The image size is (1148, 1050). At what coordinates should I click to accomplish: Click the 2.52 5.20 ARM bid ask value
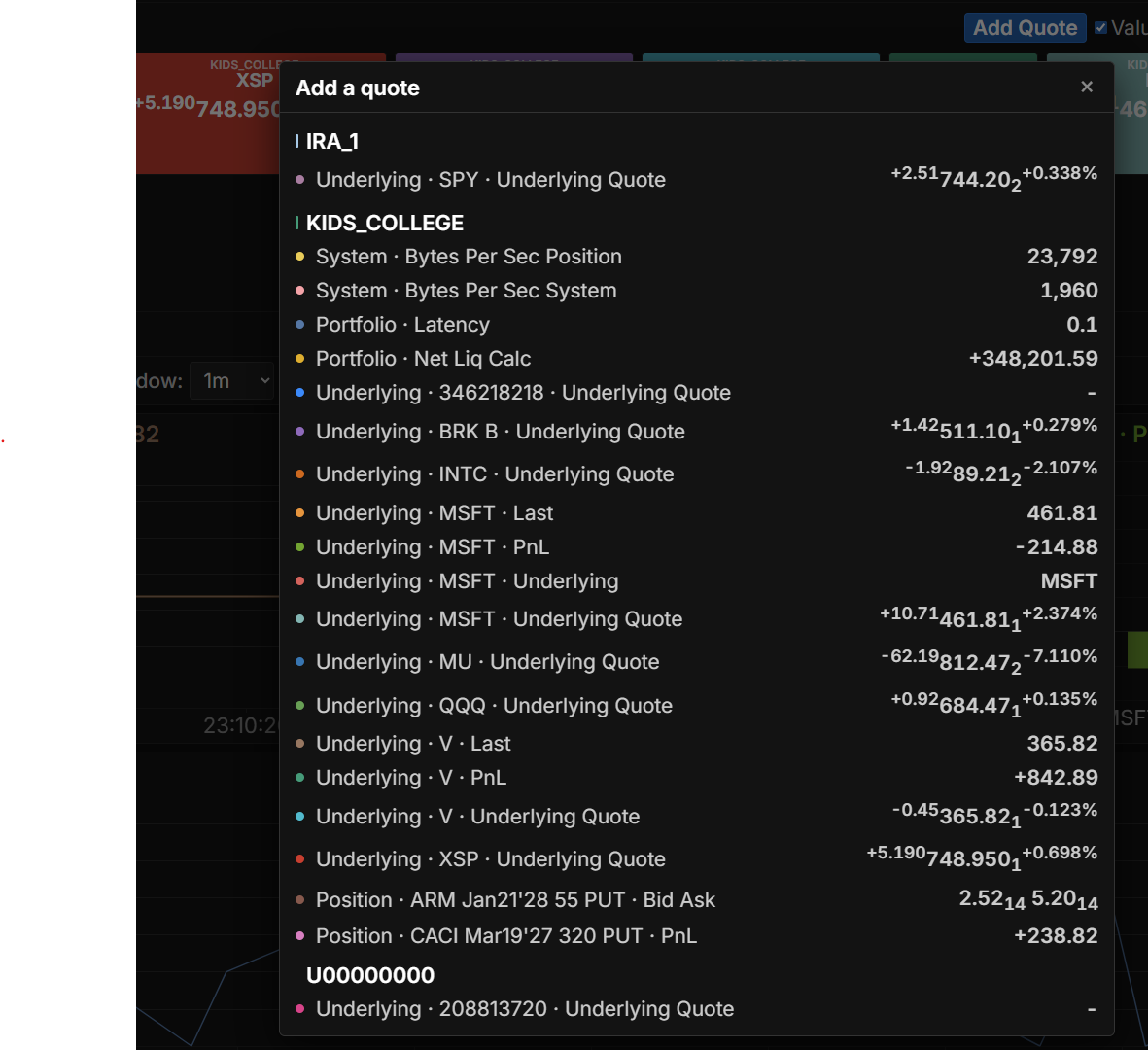1028,900
